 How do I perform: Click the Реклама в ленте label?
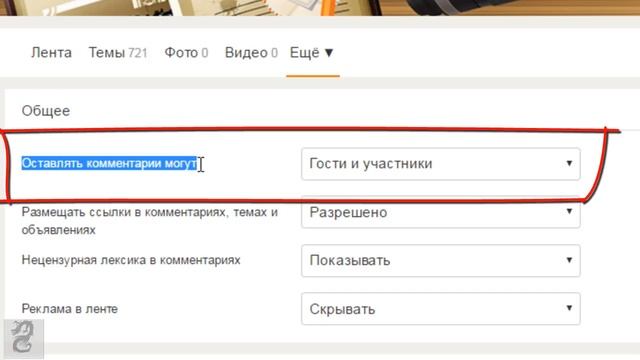pyautogui.click(x=69, y=309)
